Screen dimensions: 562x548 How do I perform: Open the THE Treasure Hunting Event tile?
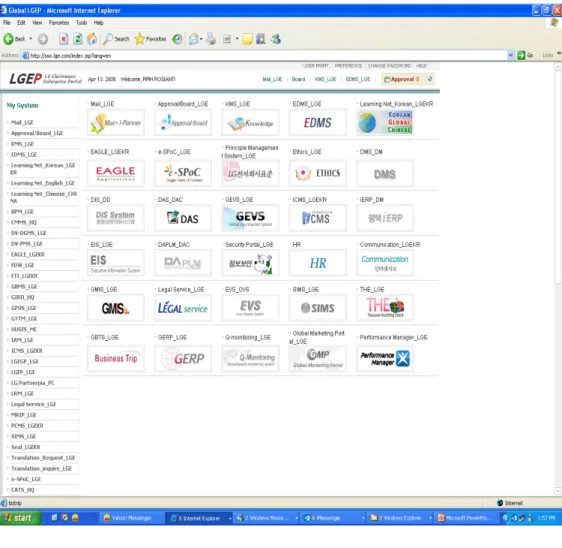[385, 308]
